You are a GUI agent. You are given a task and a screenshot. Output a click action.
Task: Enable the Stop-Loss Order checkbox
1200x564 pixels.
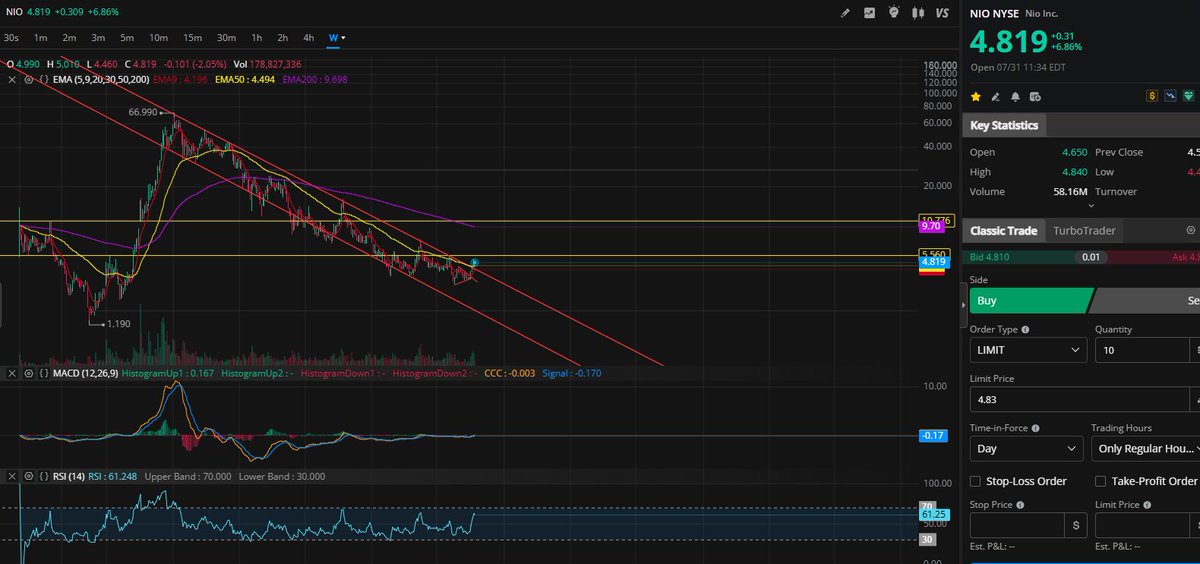976,481
